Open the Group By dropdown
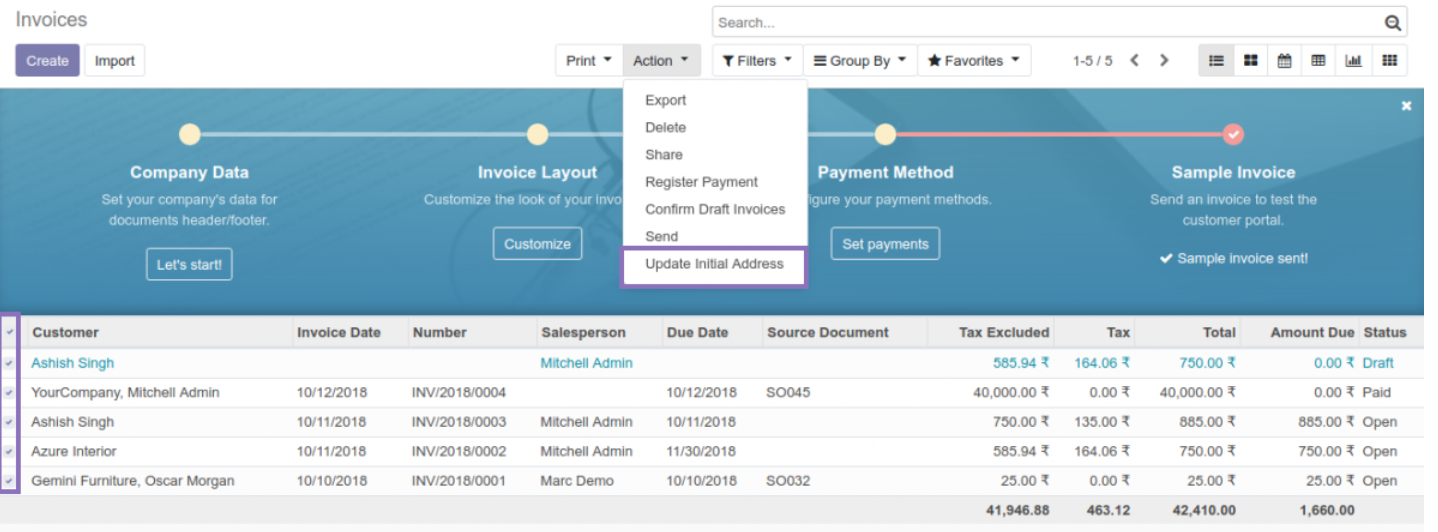Viewport: 1438px width, 532px height. point(859,61)
